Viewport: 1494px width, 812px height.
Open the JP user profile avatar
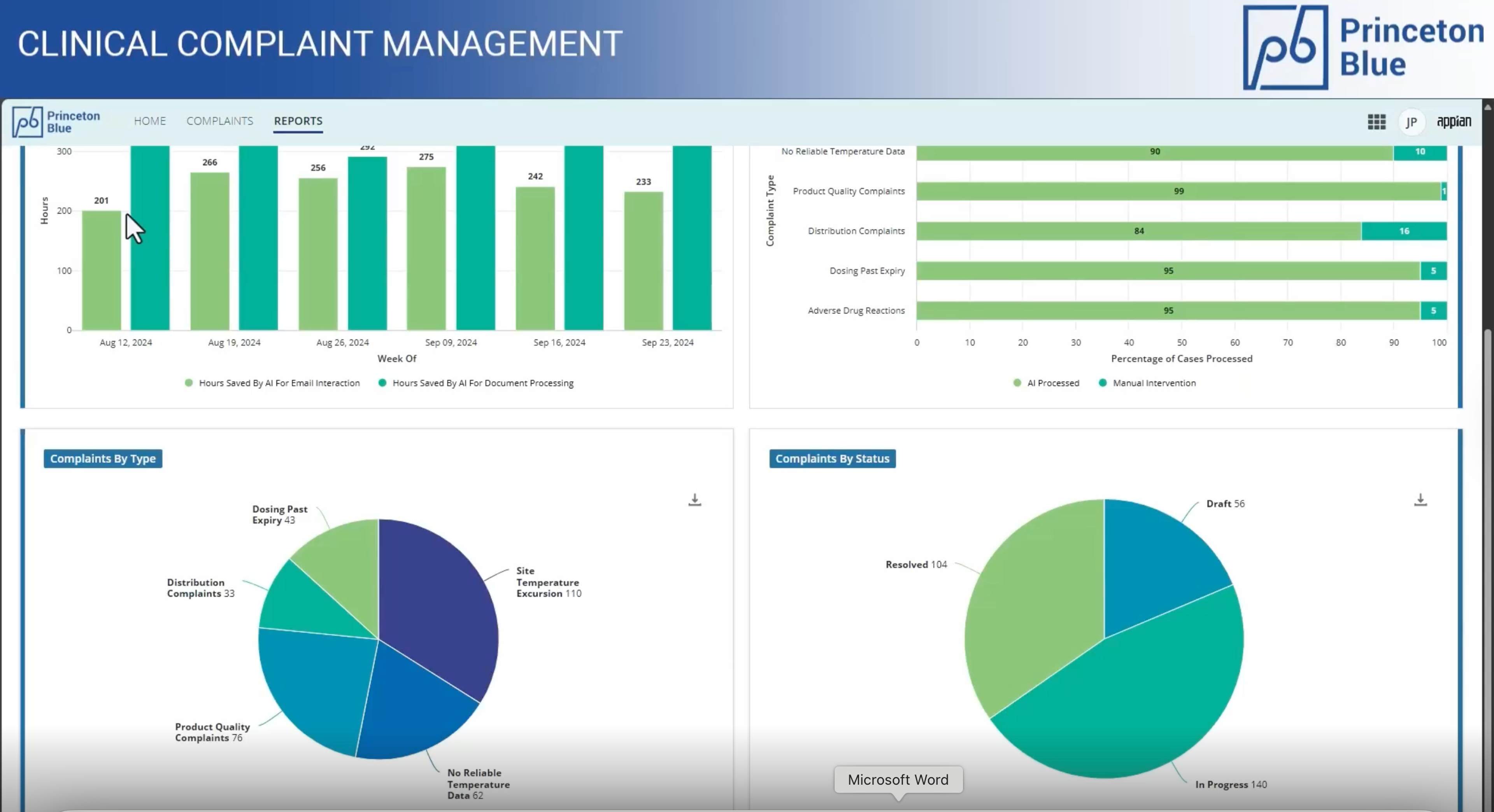pos(1411,122)
